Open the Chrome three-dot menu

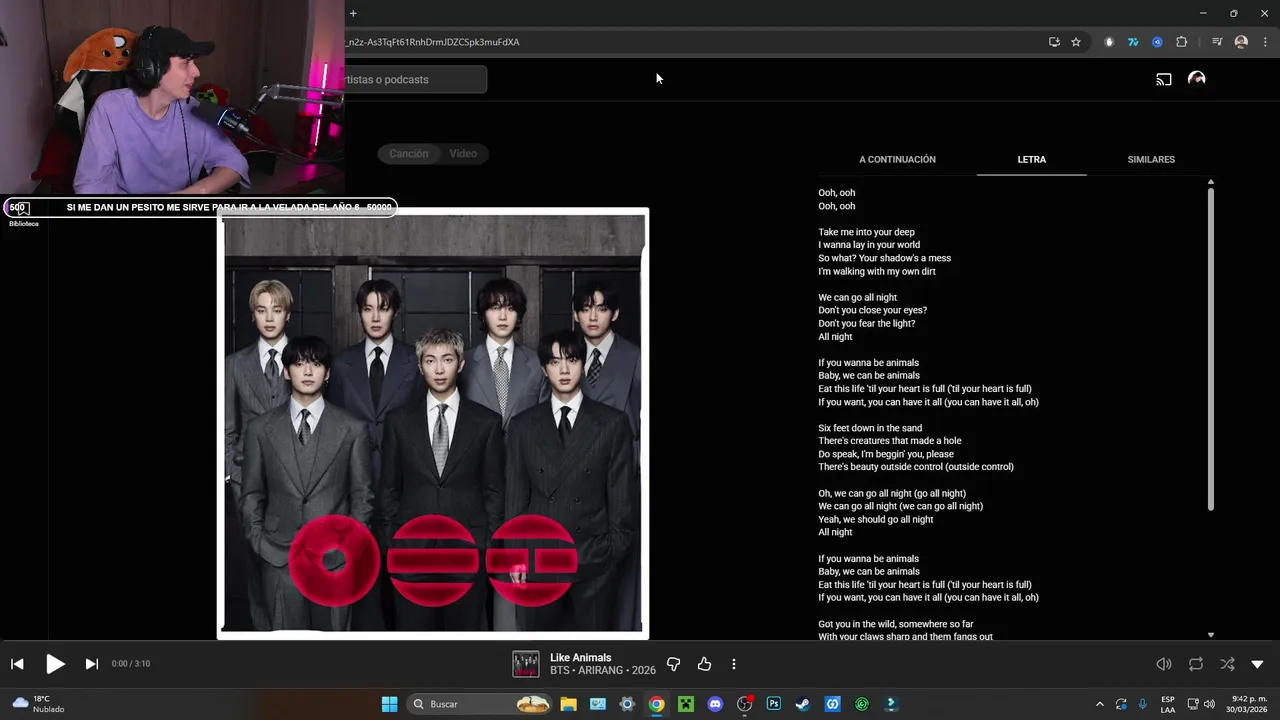1265,42
